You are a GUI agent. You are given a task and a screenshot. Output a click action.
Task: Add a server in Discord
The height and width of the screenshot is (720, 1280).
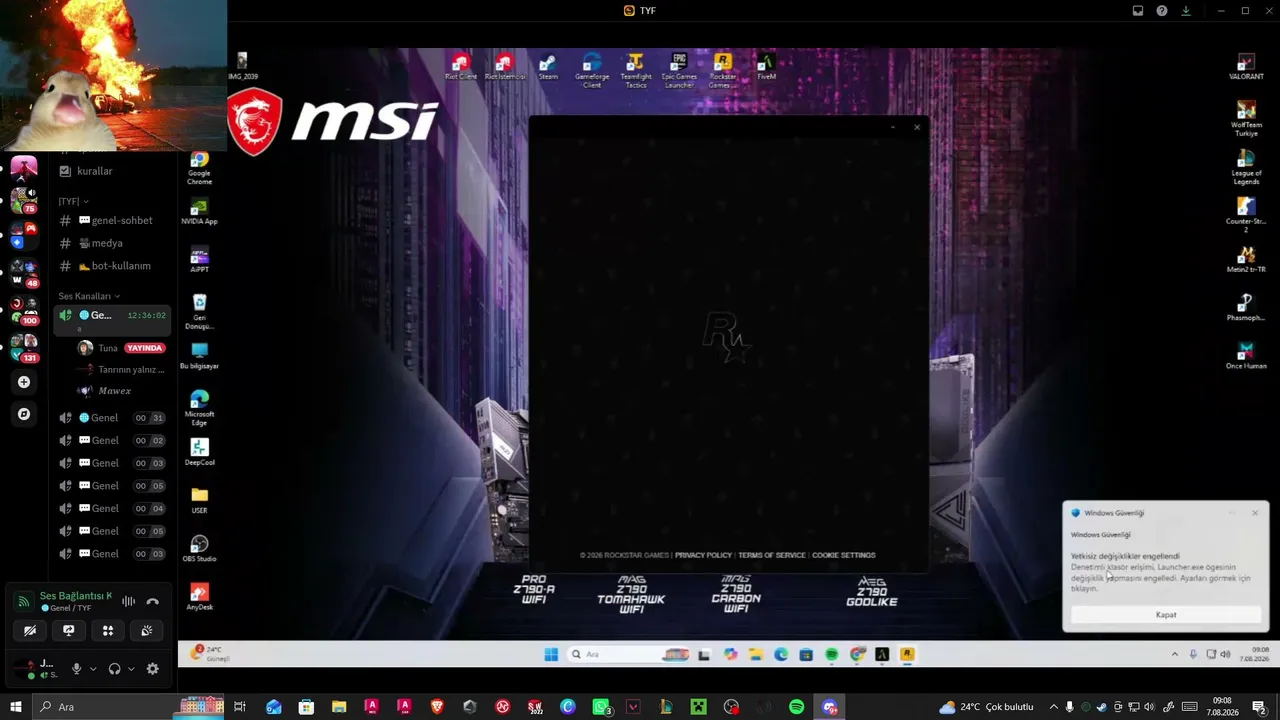[24, 382]
